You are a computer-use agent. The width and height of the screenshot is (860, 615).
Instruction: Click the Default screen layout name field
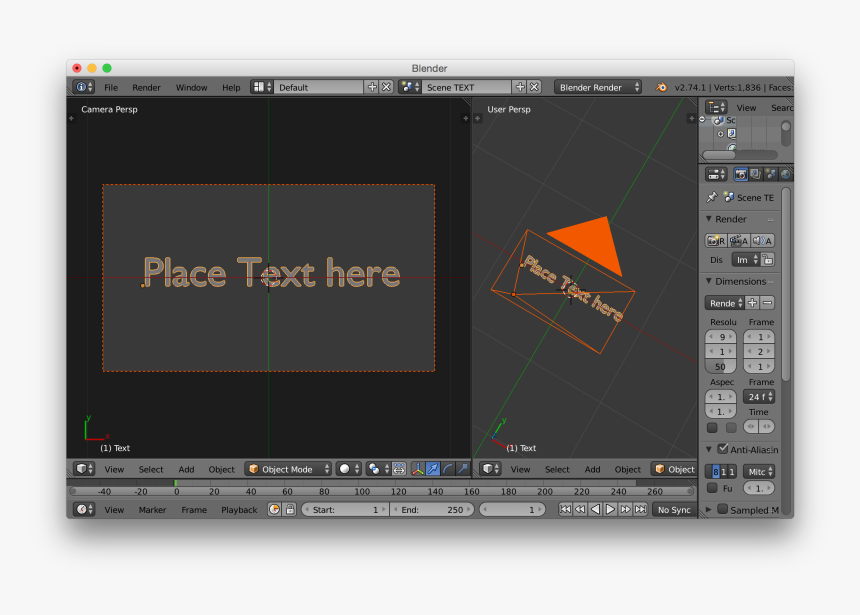pos(319,87)
